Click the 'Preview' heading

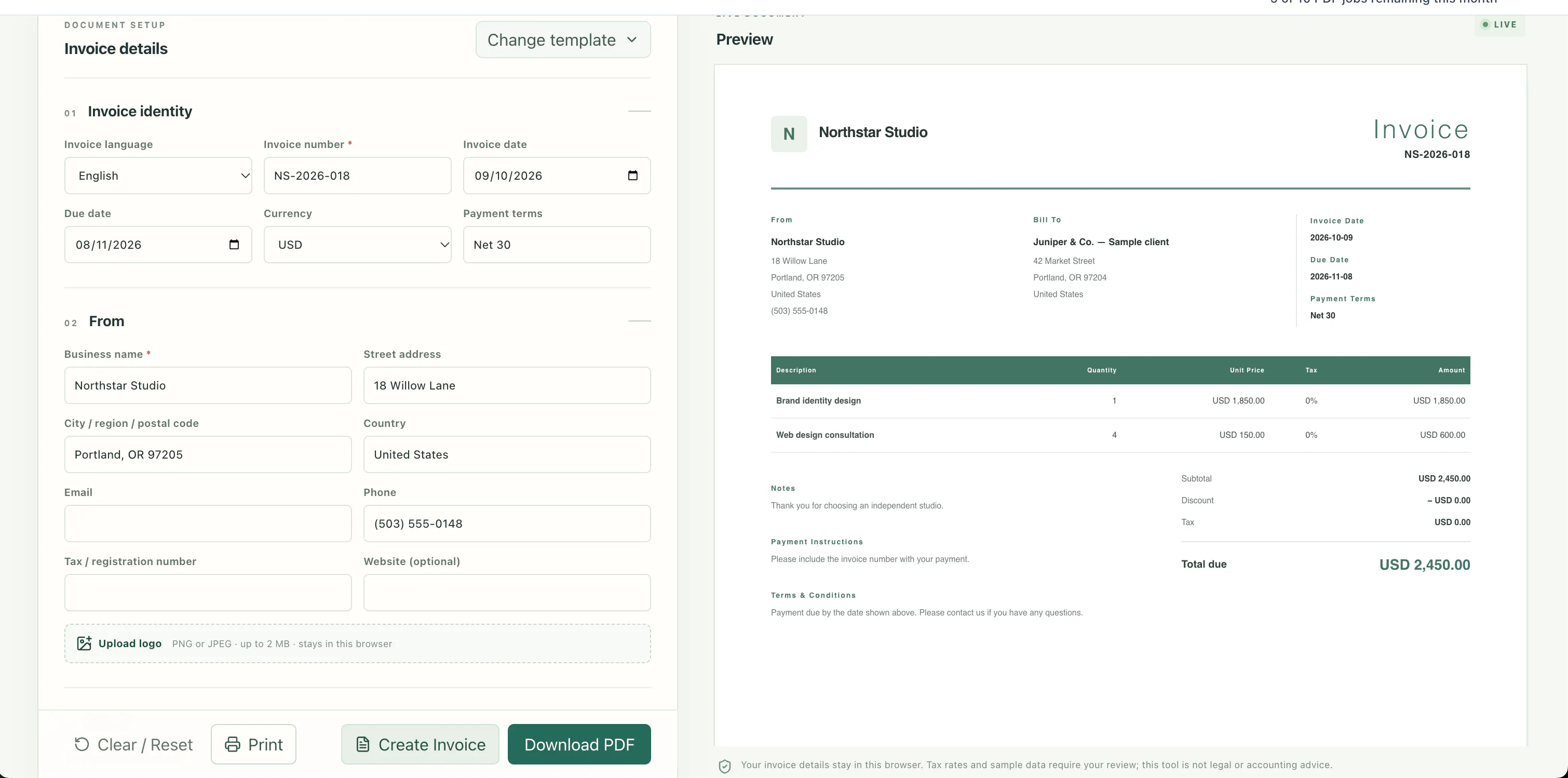click(x=745, y=39)
